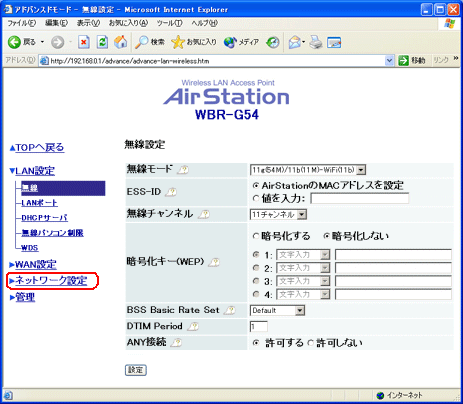Open the ファイル(F) menu
This screenshot has height=404, width=463.
tap(22, 23)
